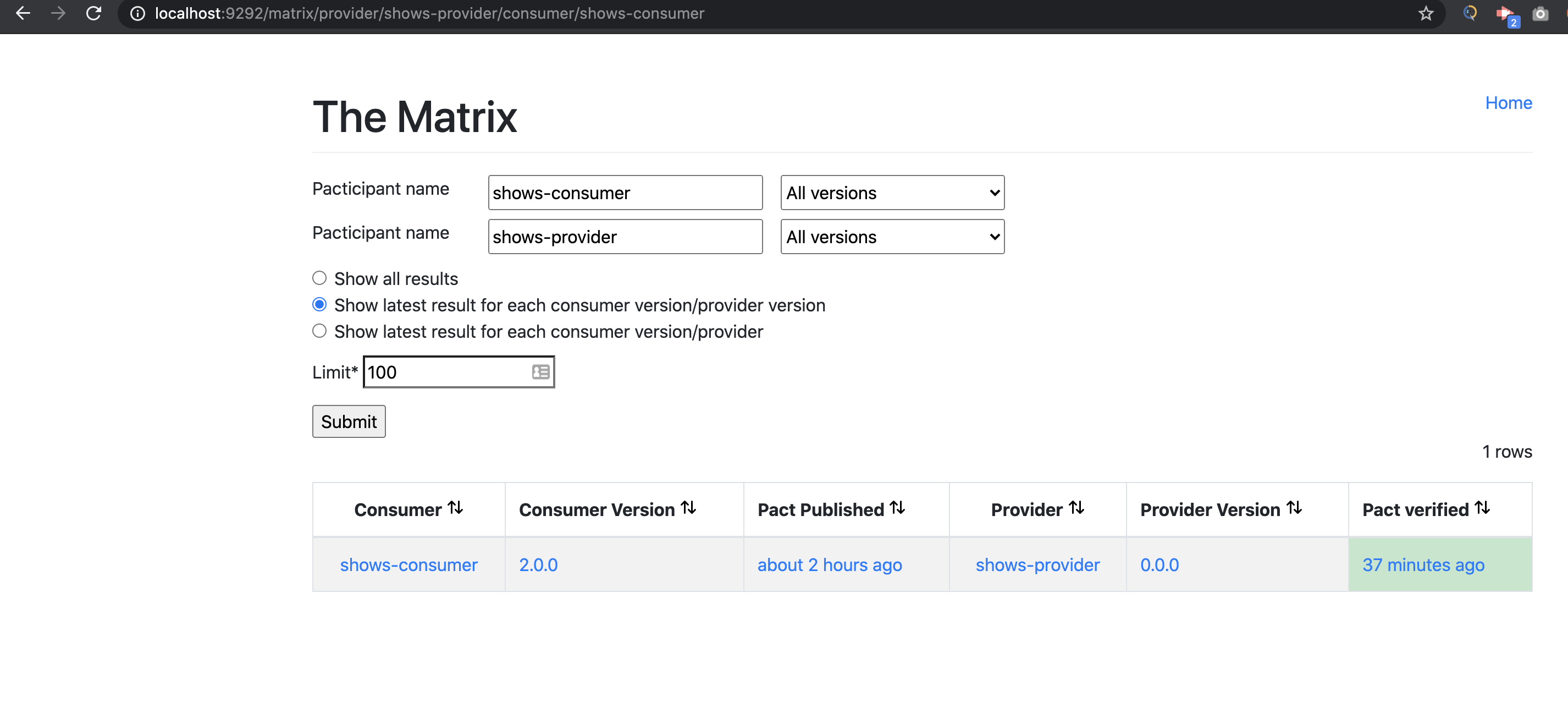1568x702 pixels.
Task: Open shows-consumer All versions dropdown
Action: [892, 193]
